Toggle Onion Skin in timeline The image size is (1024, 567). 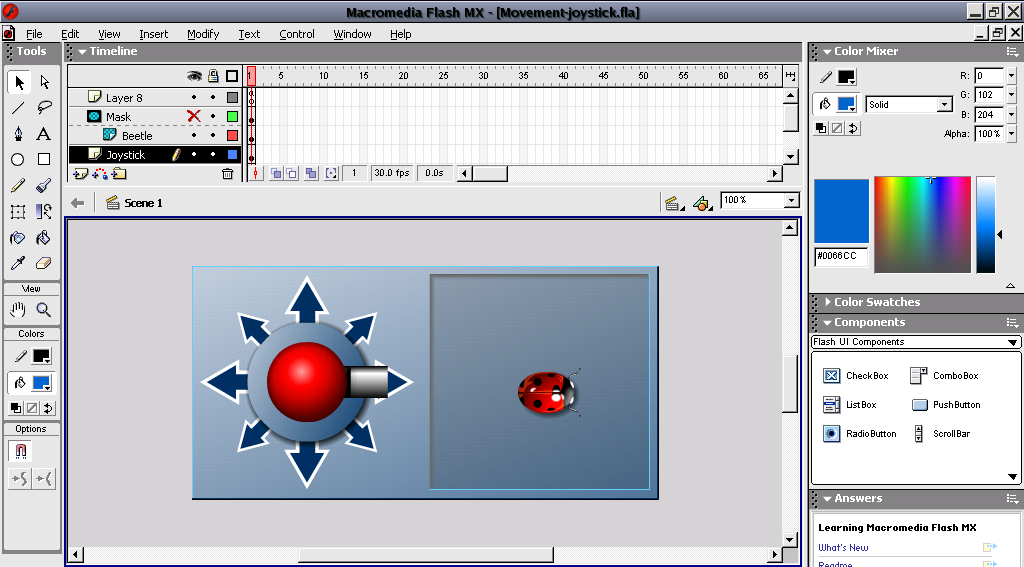pyautogui.click(x=276, y=174)
